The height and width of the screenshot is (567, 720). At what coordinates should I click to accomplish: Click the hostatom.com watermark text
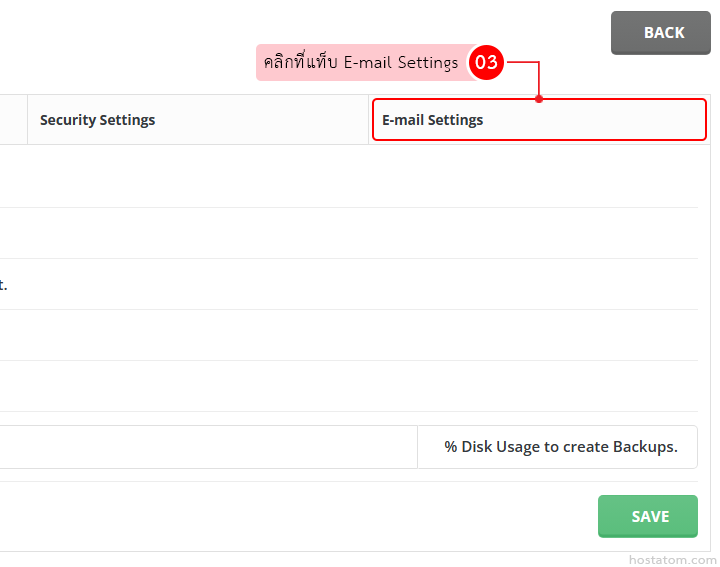coord(673,560)
